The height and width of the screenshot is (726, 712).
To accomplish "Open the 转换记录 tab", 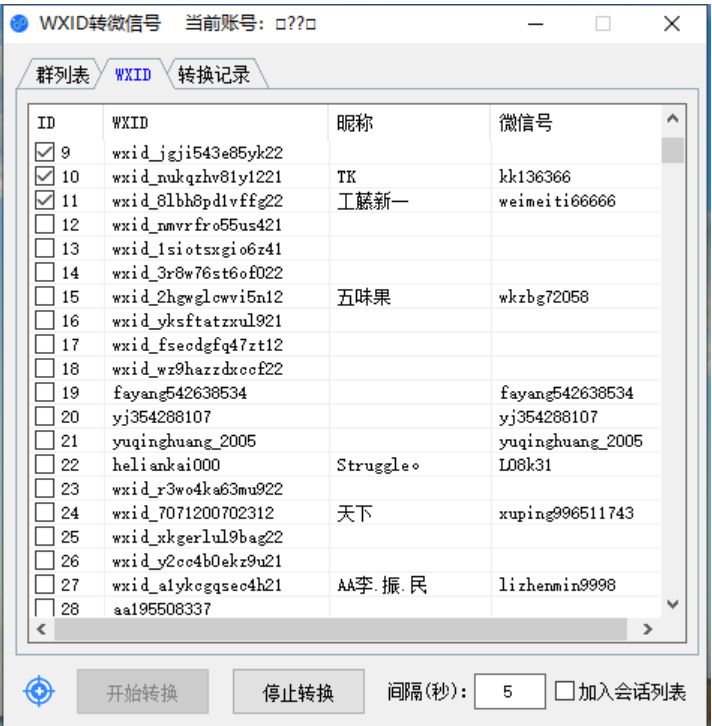I will coord(213,75).
